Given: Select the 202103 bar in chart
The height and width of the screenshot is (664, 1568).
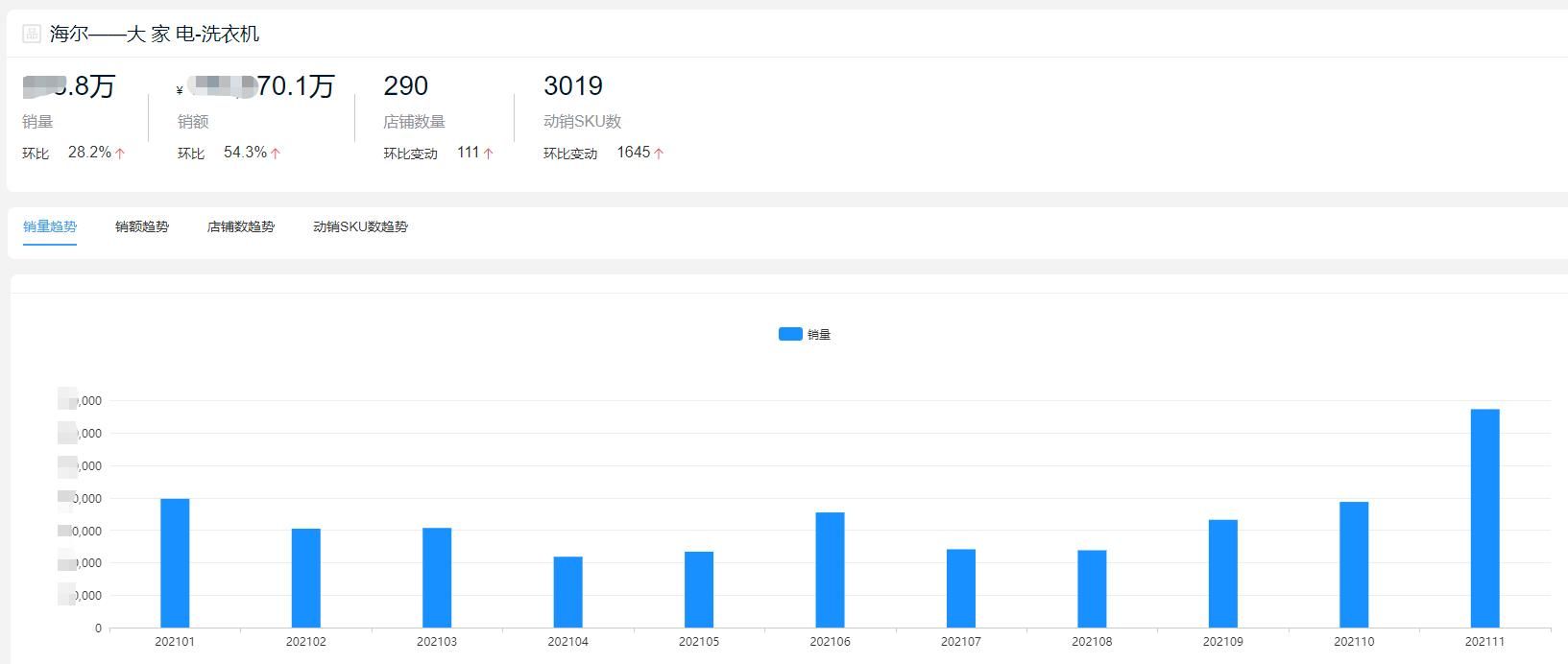Looking at the screenshot, I should click(437, 578).
